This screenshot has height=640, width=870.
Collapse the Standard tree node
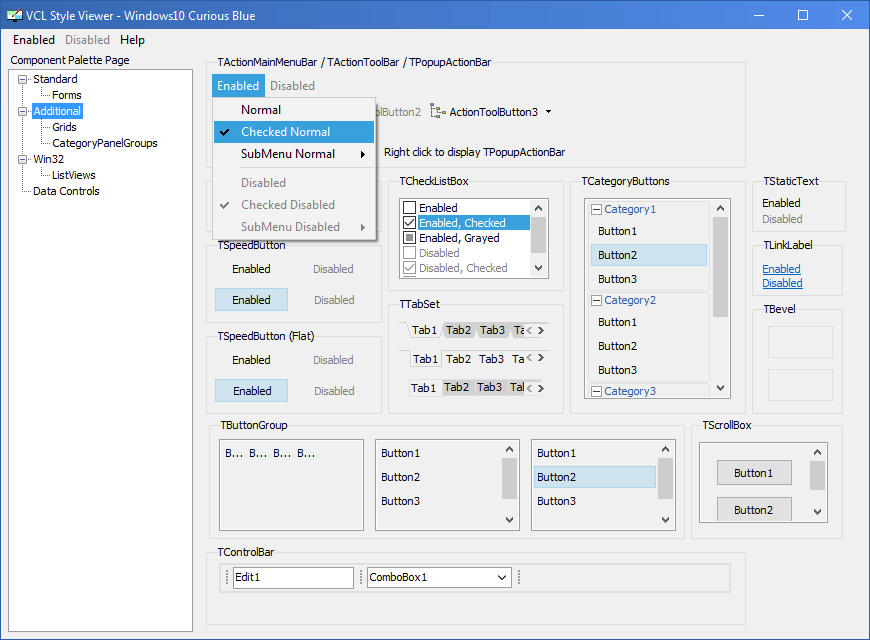point(22,79)
